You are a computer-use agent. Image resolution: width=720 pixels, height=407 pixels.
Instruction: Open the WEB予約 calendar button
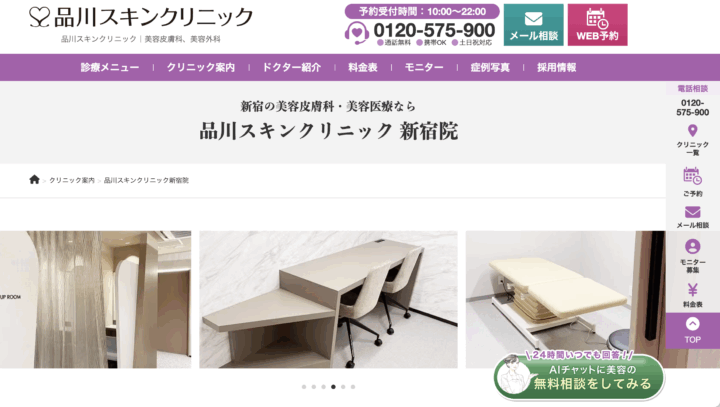pyautogui.click(x=597, y=25)
